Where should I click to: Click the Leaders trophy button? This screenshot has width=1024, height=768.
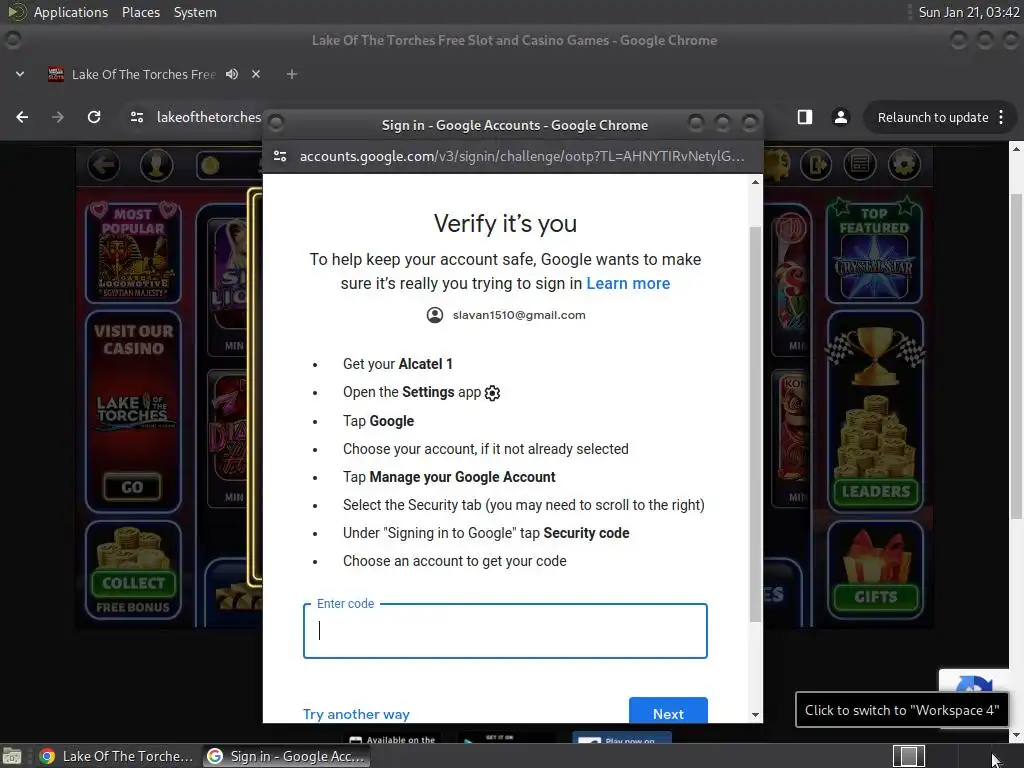tap(875, 491)
